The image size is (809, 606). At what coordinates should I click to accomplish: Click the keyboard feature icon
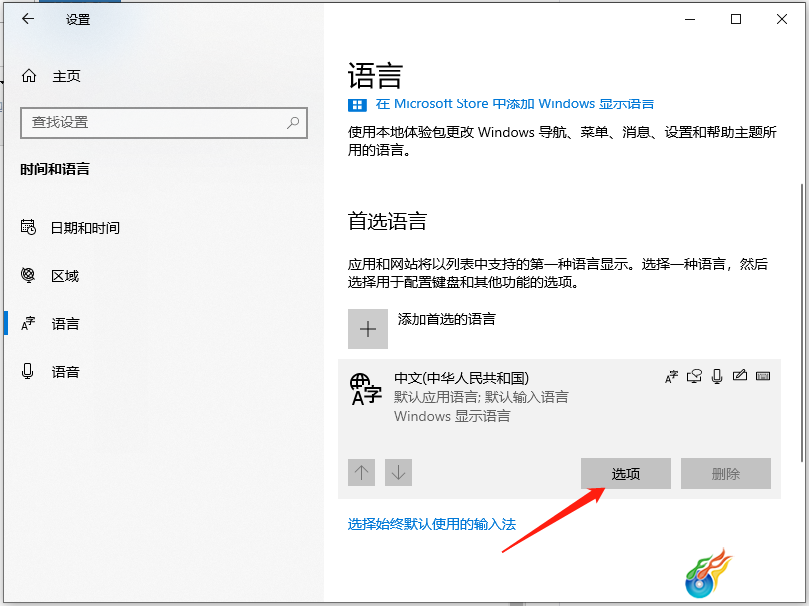[x=763, y=376]
